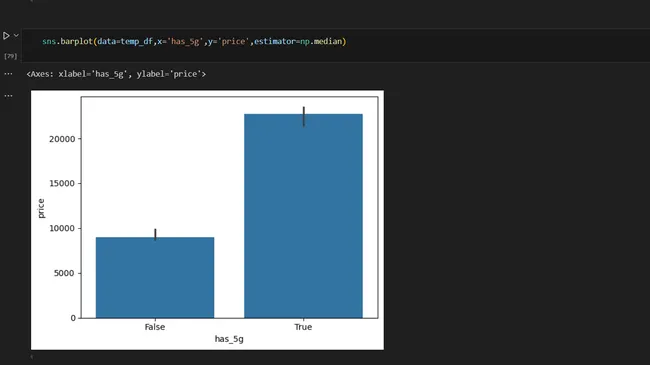Click the 5000 y-axis tick label
650x365 pixels.
(x=65, y=273)
